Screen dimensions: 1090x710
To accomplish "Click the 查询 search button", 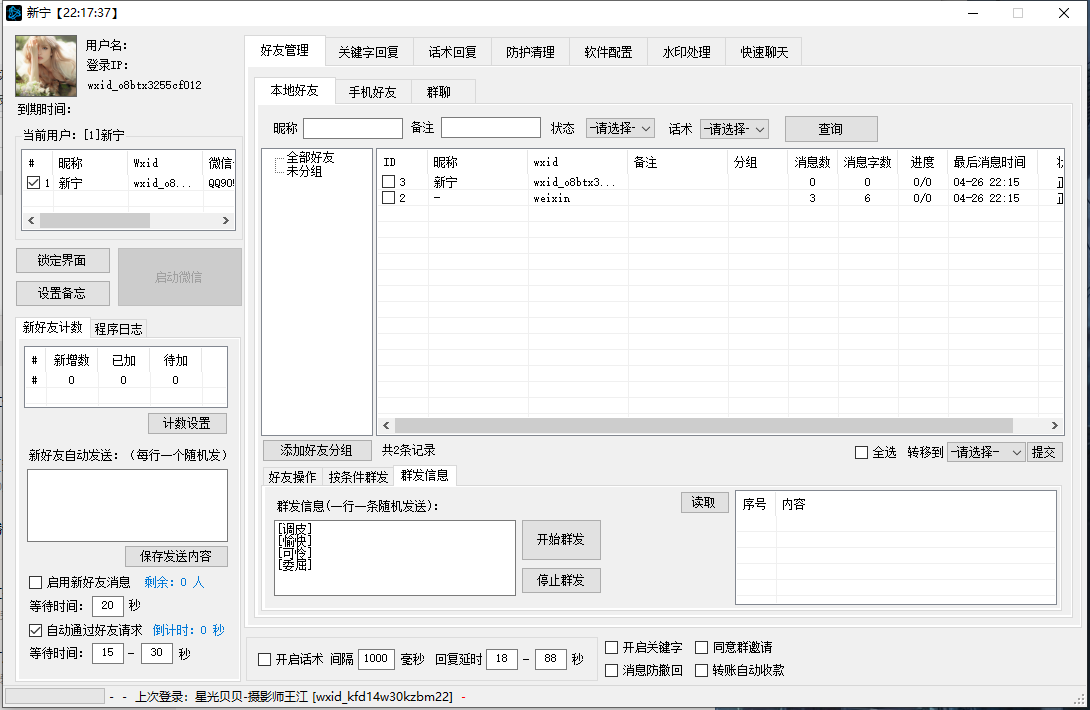I will point(831,129).
